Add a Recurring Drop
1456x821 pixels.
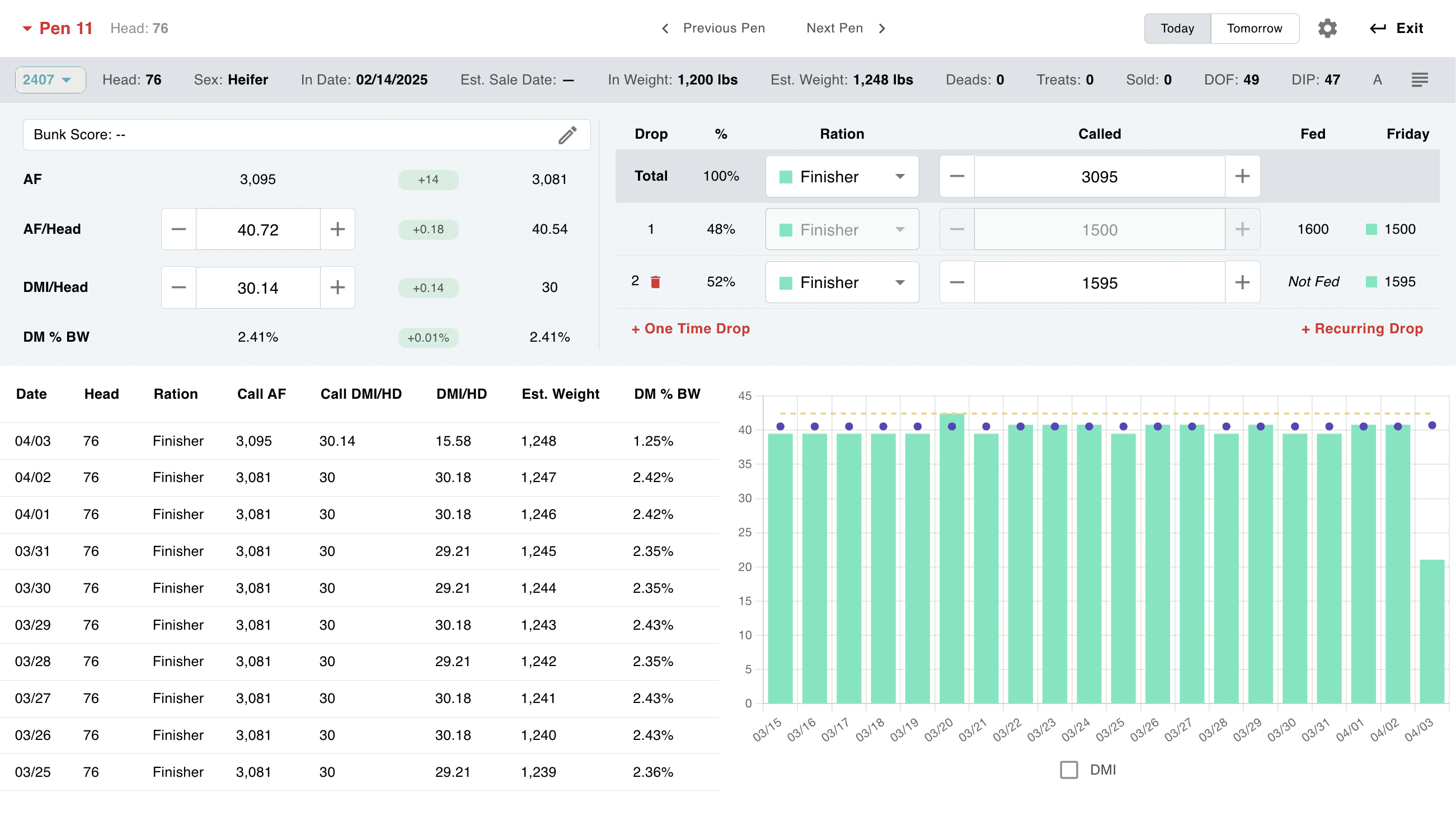(x=1361, y=329)
